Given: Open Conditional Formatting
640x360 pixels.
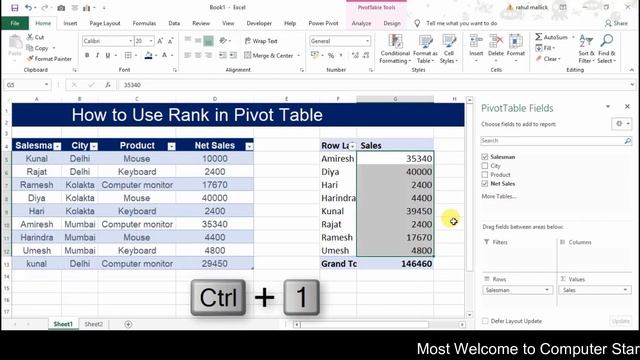Looking at the screenshot, I should [395, 49].
